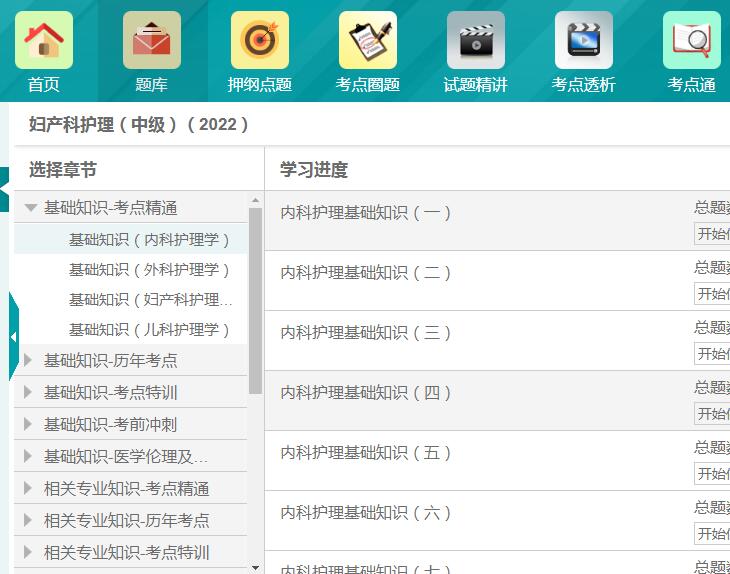The width and height of the screenshot is (730, 574).
Task: Click the 考点圈题 label in navigation
Action: [368, 85]
